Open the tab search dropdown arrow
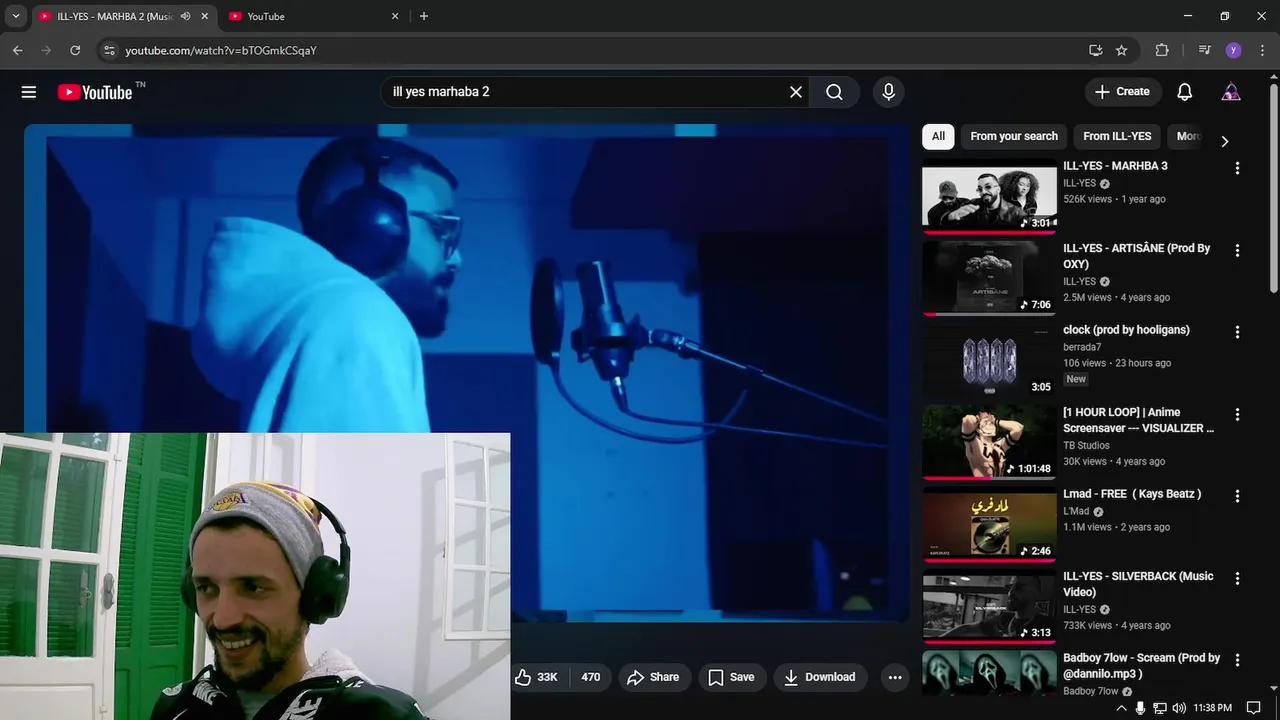The image size is (1280, 720). 15,16
